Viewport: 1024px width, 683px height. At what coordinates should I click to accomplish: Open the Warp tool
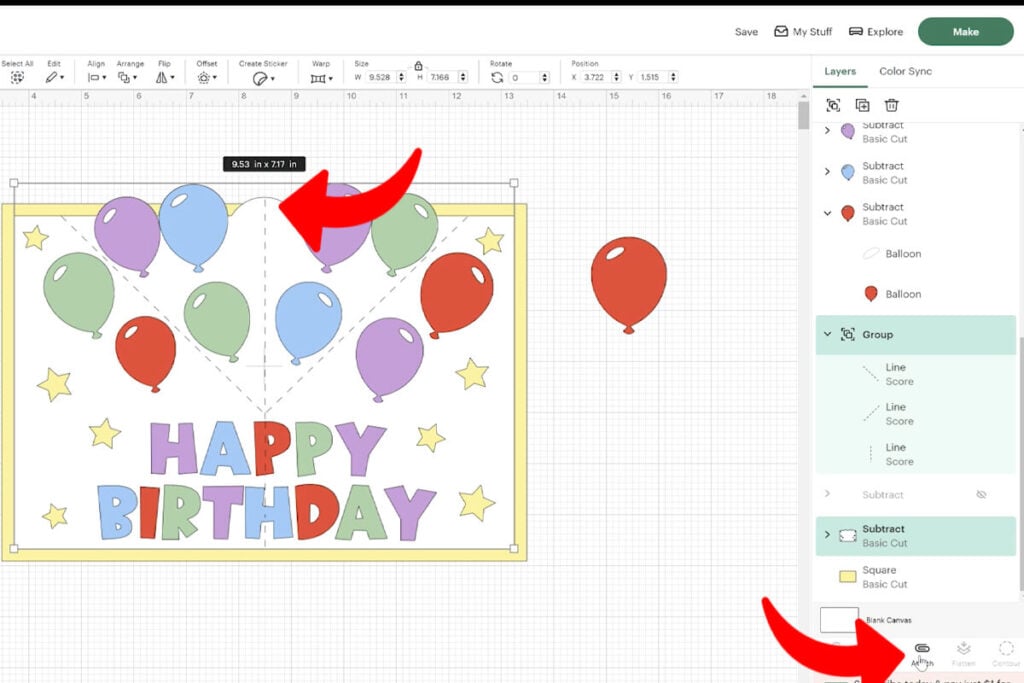[320, 76]
